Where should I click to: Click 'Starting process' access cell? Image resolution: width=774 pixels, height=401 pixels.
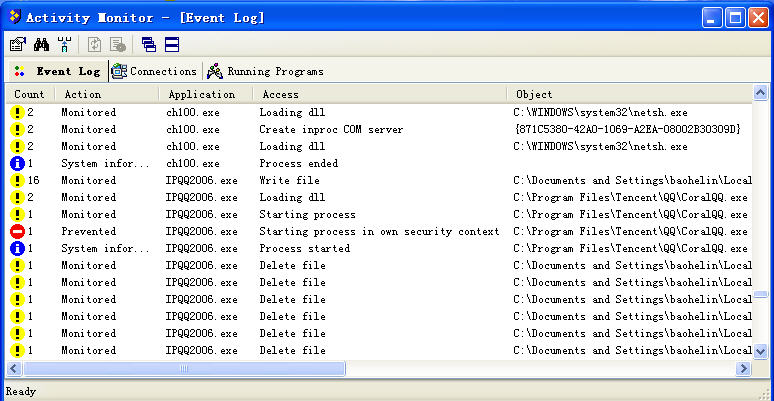click(x=308, y=214)
